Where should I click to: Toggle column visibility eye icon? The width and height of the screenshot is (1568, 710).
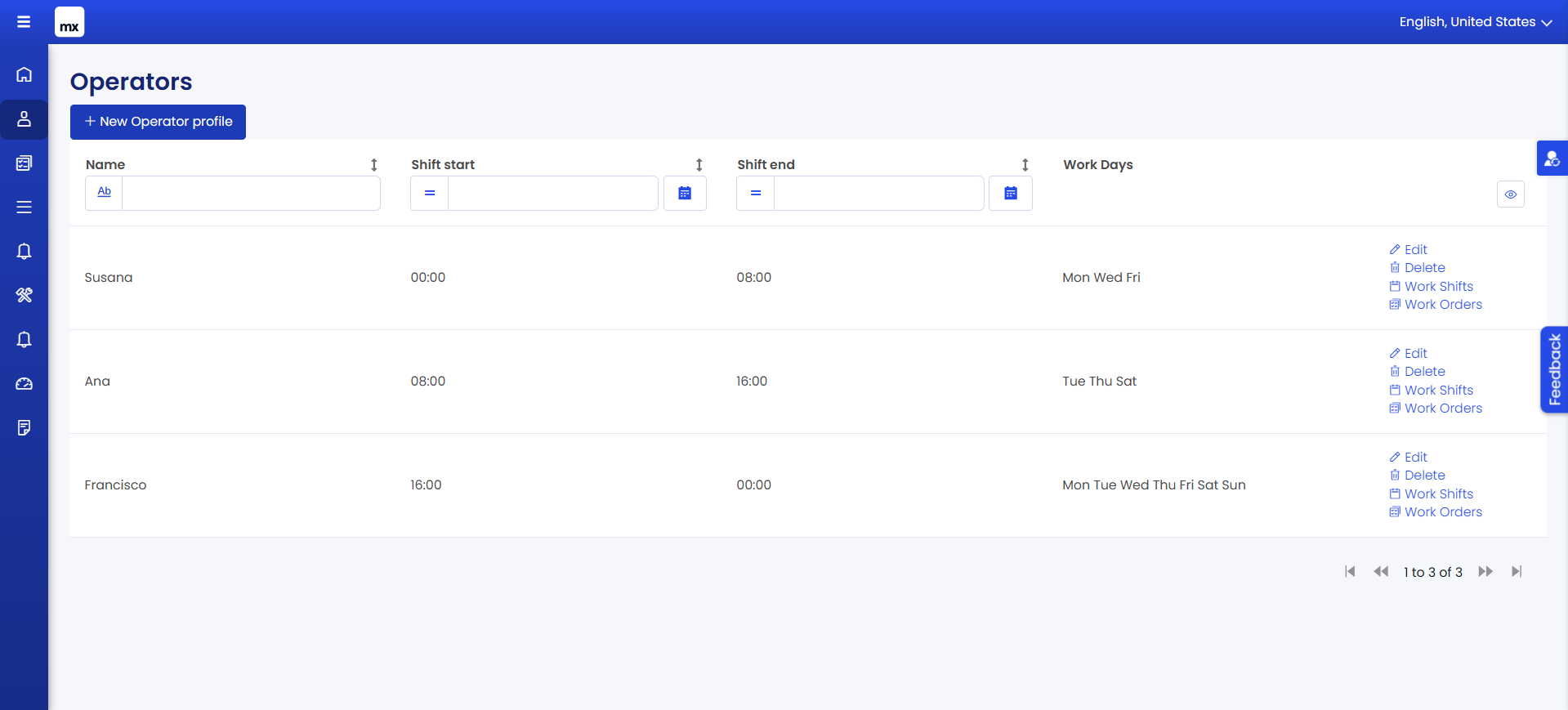coord(1511,194)
